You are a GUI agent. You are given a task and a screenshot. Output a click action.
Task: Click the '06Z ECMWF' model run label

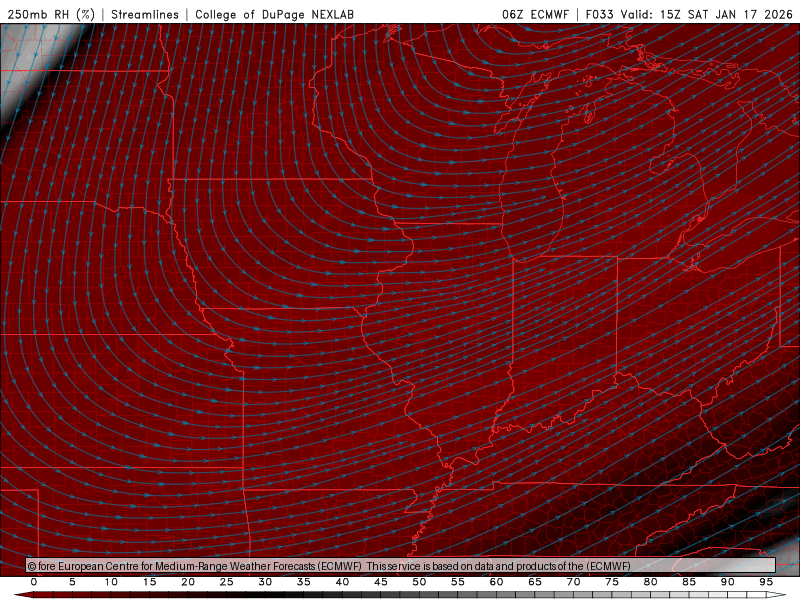[x=535, y=14]
